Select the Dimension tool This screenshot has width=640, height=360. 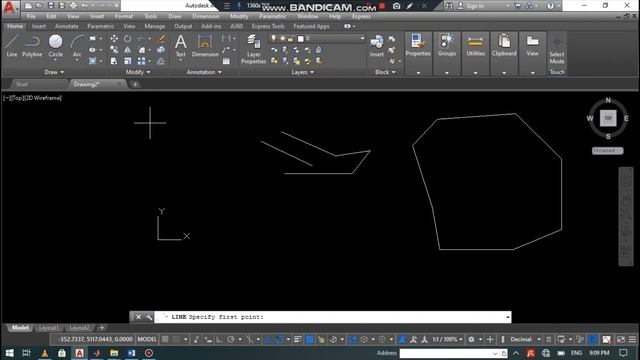(205, 46)
